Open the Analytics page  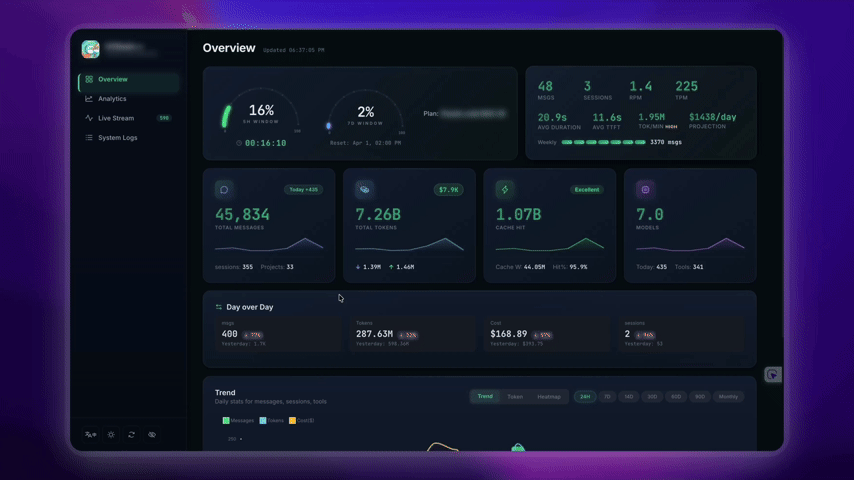pyautogui.click(x=129, y=99)
